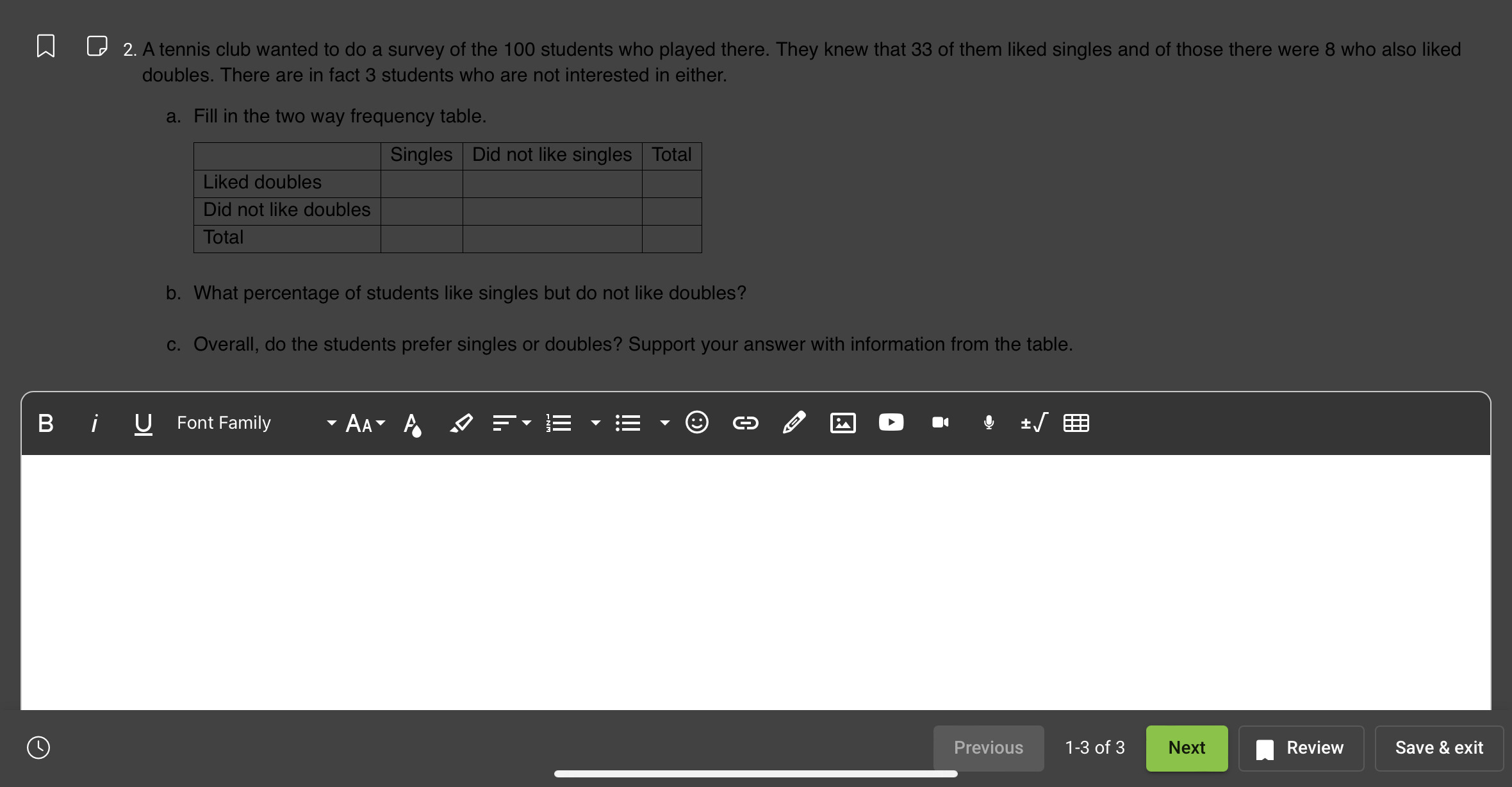This screenshot has width=1512, height=787.
Task: Expand the ordered list options
Action: [590, 422]
